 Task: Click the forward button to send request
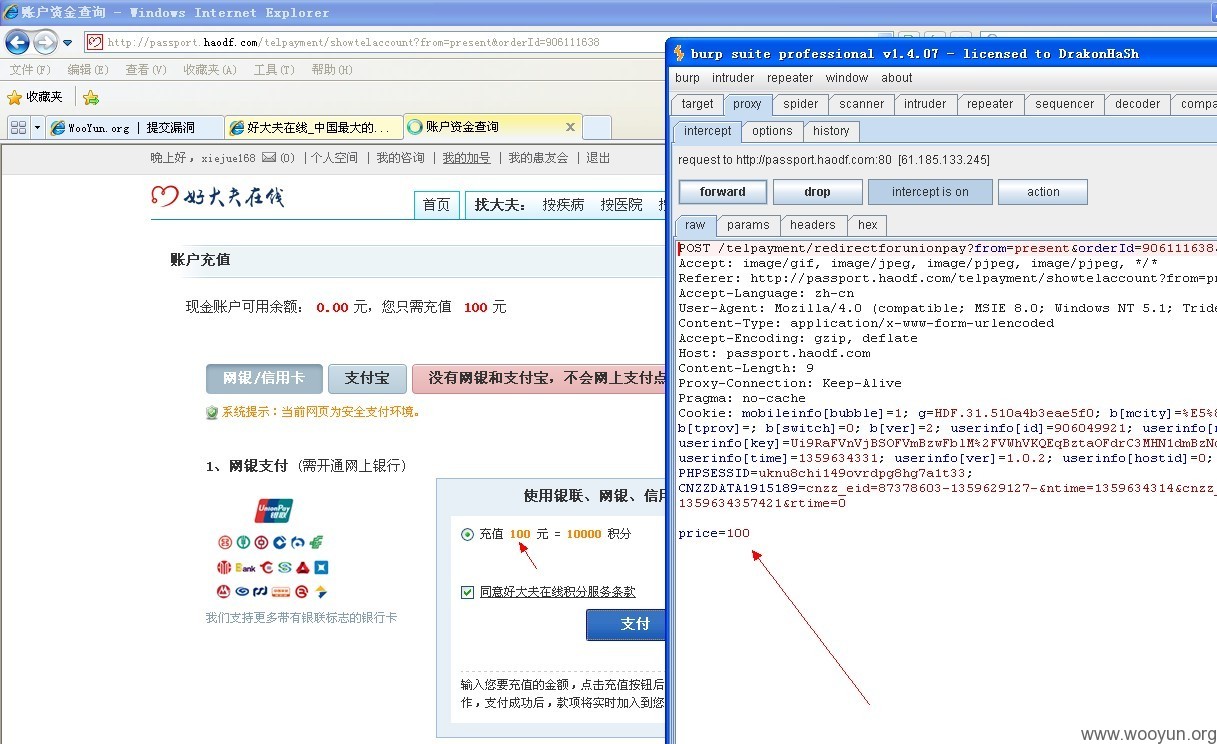(x=723, y=192)
